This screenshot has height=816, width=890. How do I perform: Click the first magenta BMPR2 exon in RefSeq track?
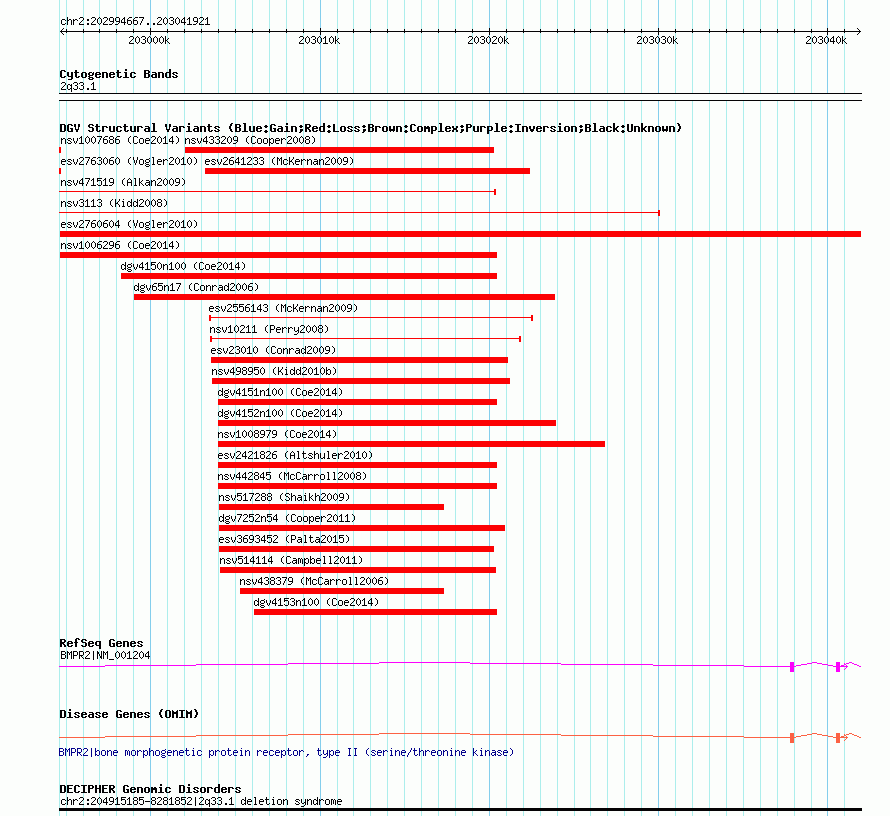click(792, 667)
